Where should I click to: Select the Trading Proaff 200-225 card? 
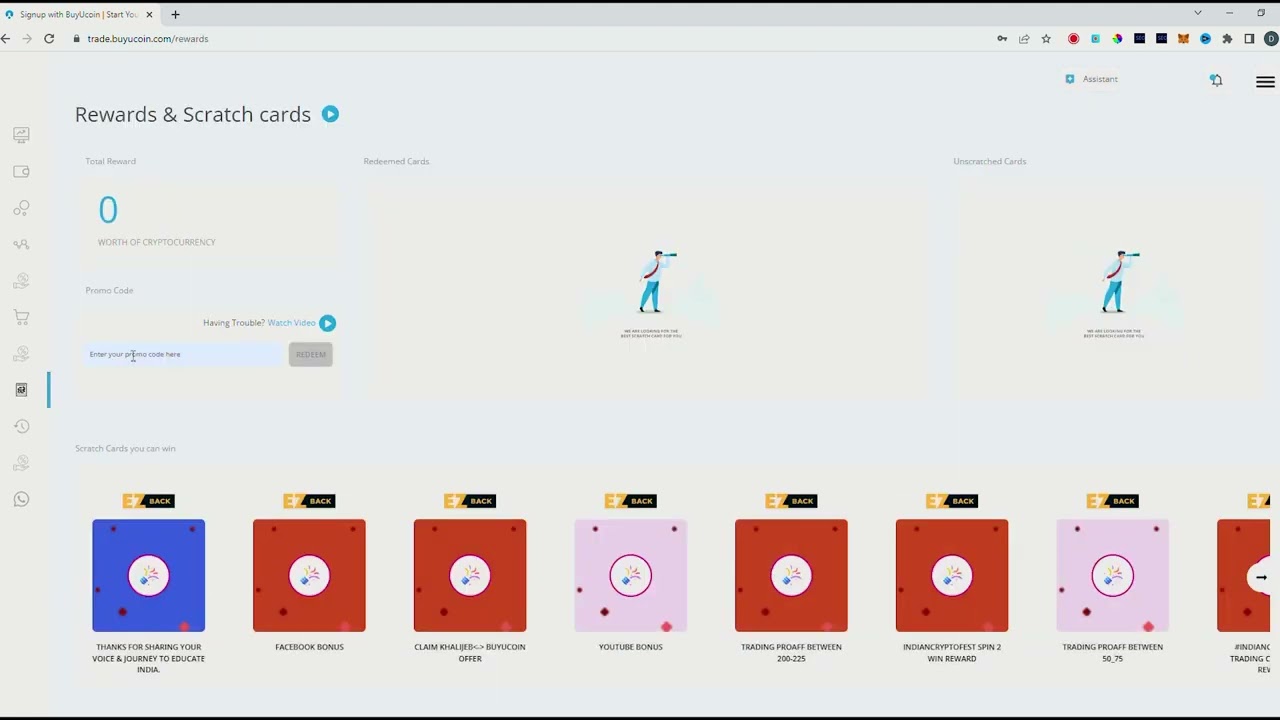(791, 576)
